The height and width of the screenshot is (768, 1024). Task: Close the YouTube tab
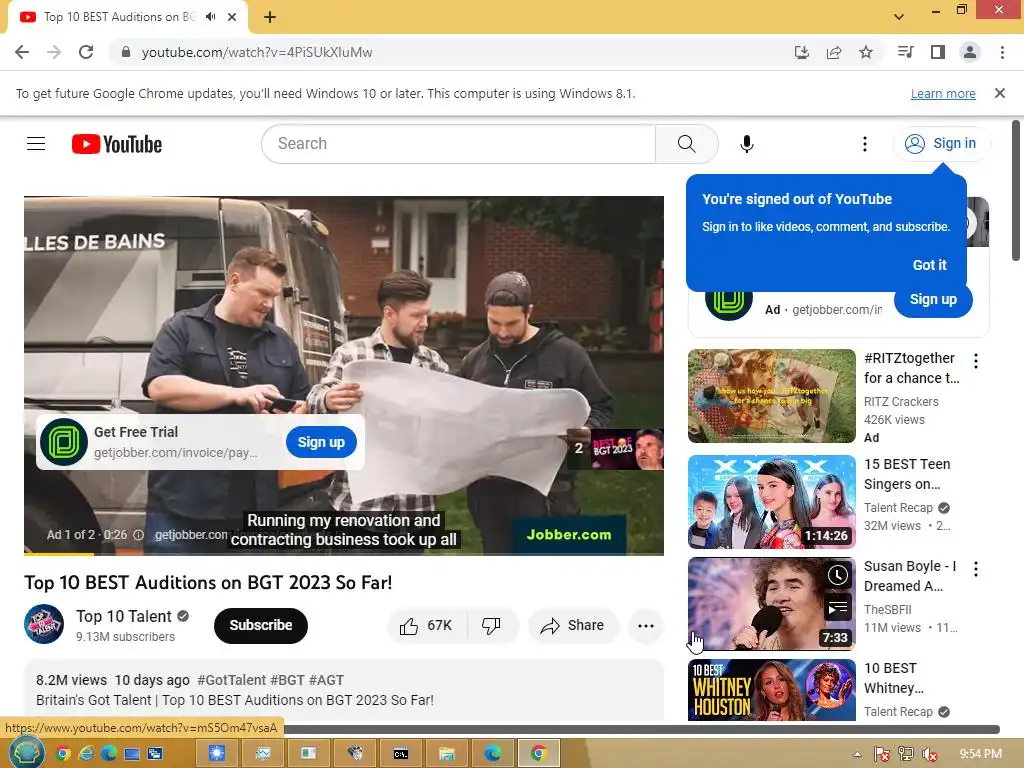point(232,17)
